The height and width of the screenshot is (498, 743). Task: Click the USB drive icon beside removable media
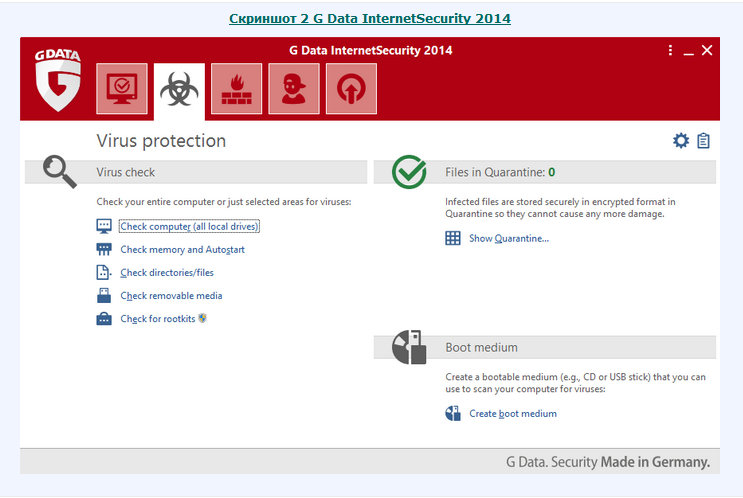click(x=104, y=295)
